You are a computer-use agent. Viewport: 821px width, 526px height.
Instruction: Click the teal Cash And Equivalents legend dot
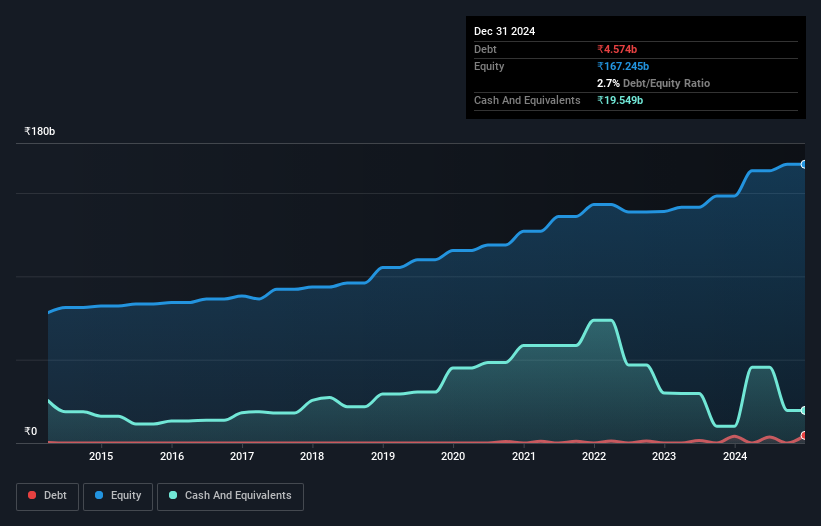173,495
